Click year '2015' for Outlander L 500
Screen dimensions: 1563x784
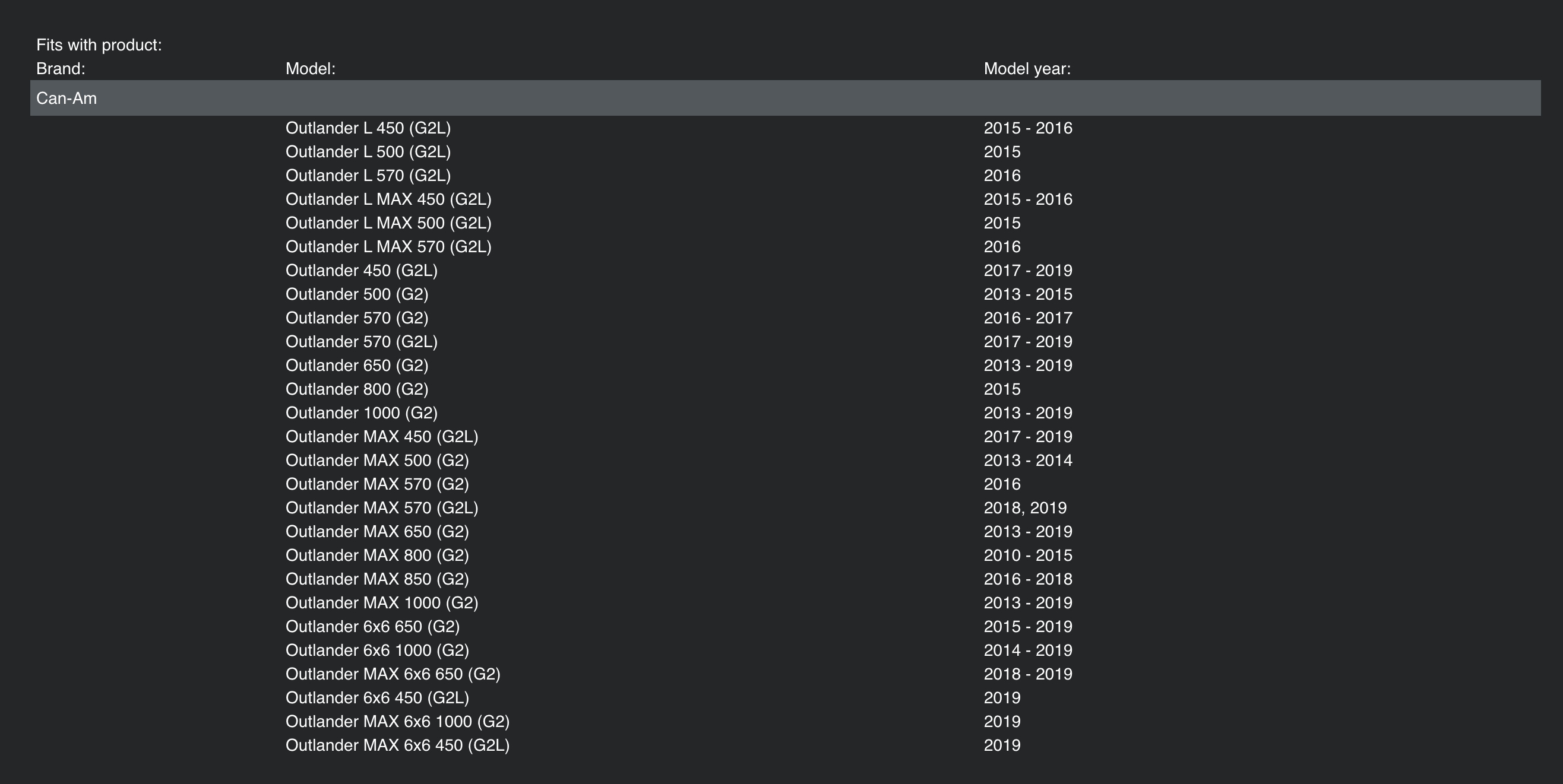[1002, 151]
